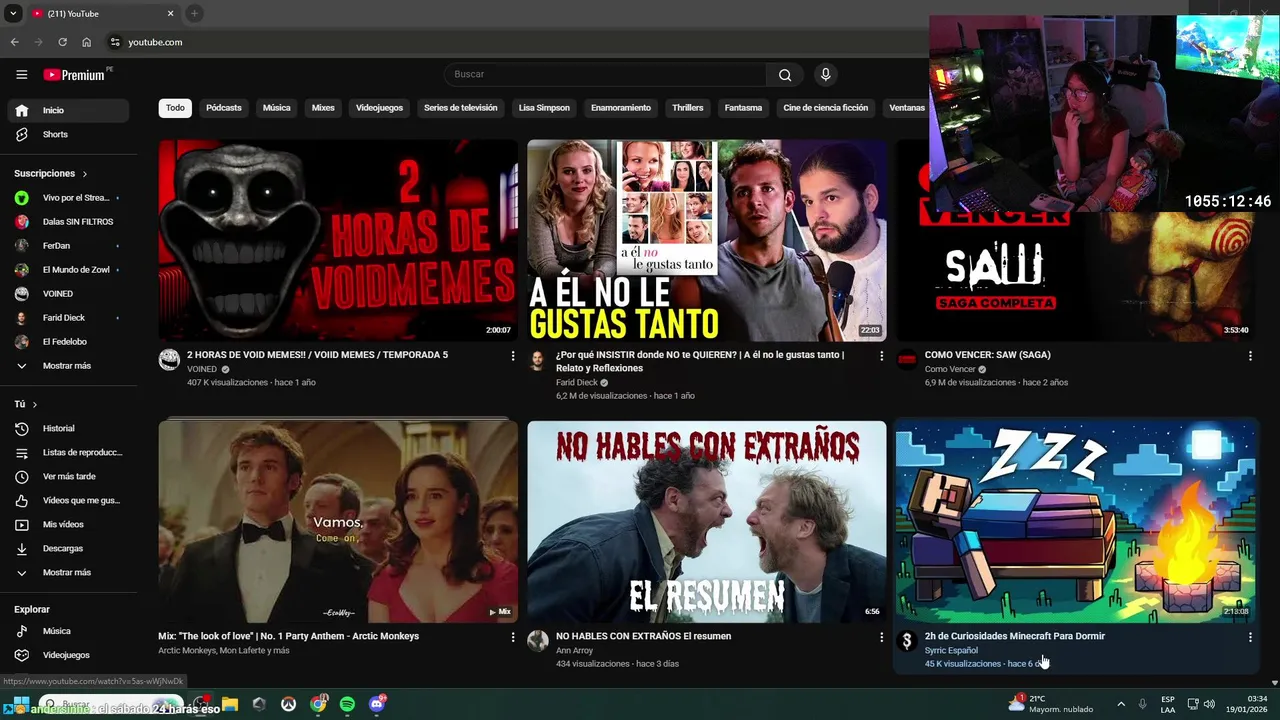Expand Mostrar más under subscriptions

point(68,366)
